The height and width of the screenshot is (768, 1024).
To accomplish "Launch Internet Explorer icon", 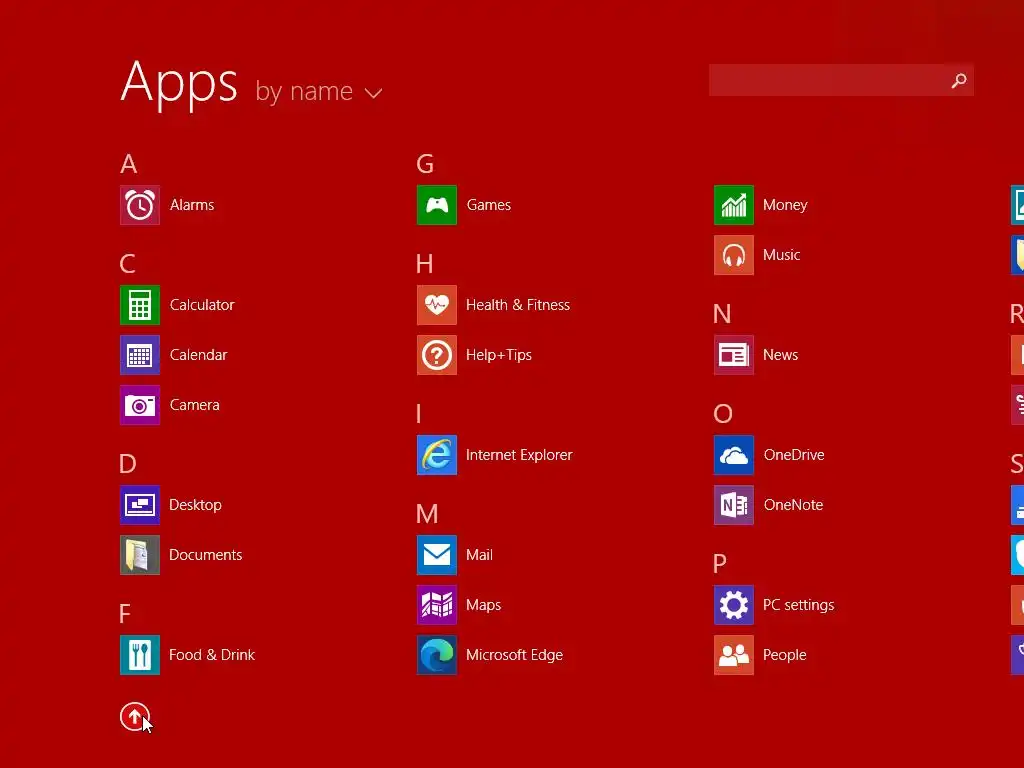I will point(437,455).
